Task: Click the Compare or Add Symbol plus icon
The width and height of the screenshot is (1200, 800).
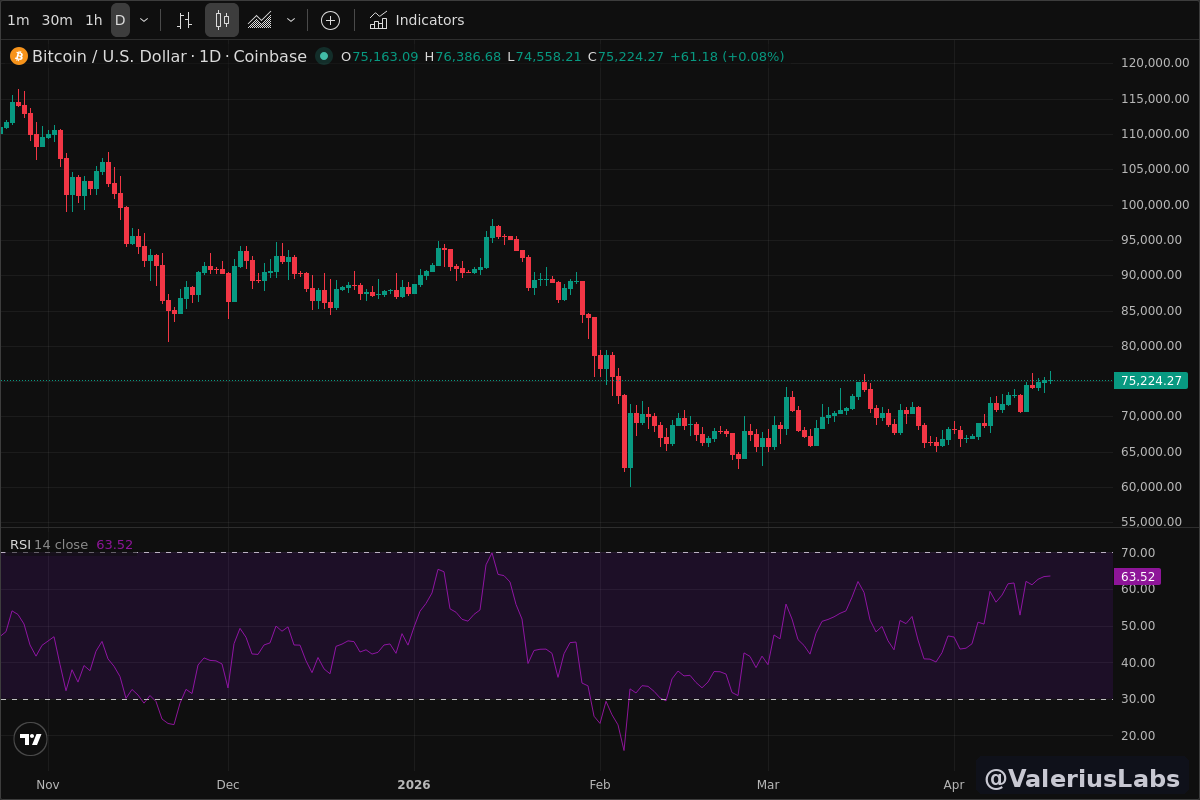Action: coord(330,20)
